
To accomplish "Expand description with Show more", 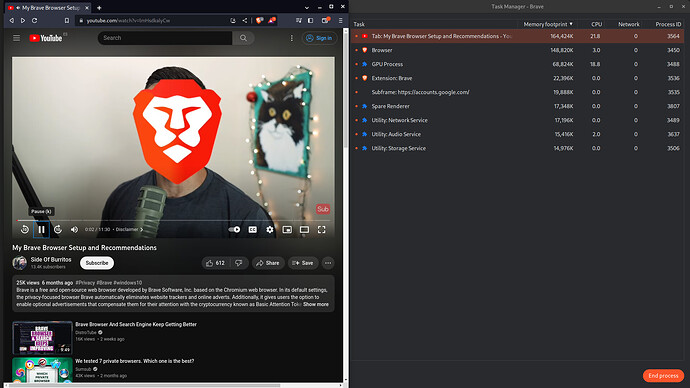I will click(x=316, y=304).
